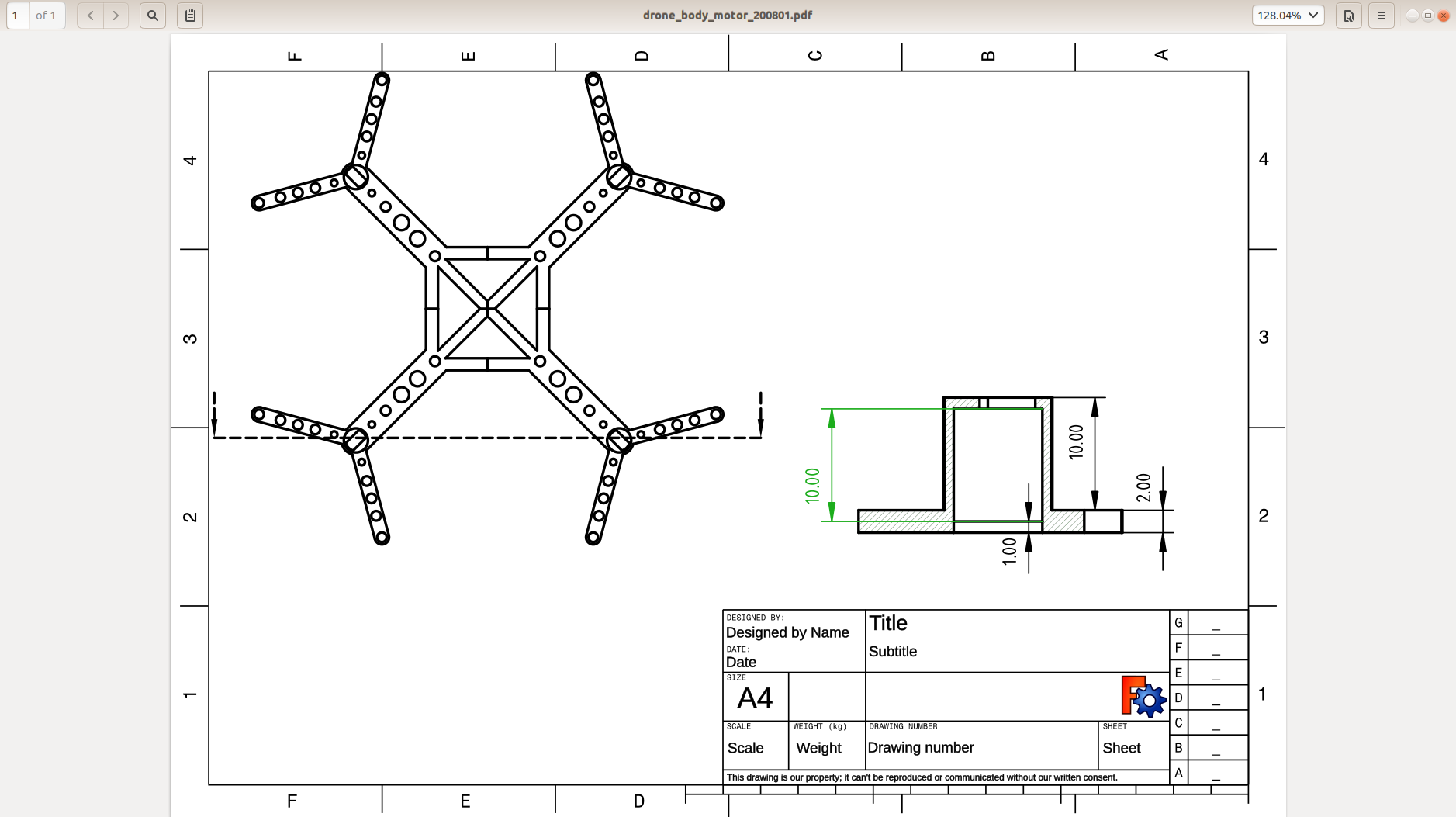Image resolution: width=1456 pixels, height=817 pixels.
Task: Click the 'Subtitle' text in title block
Action: [x=893, y=652]
